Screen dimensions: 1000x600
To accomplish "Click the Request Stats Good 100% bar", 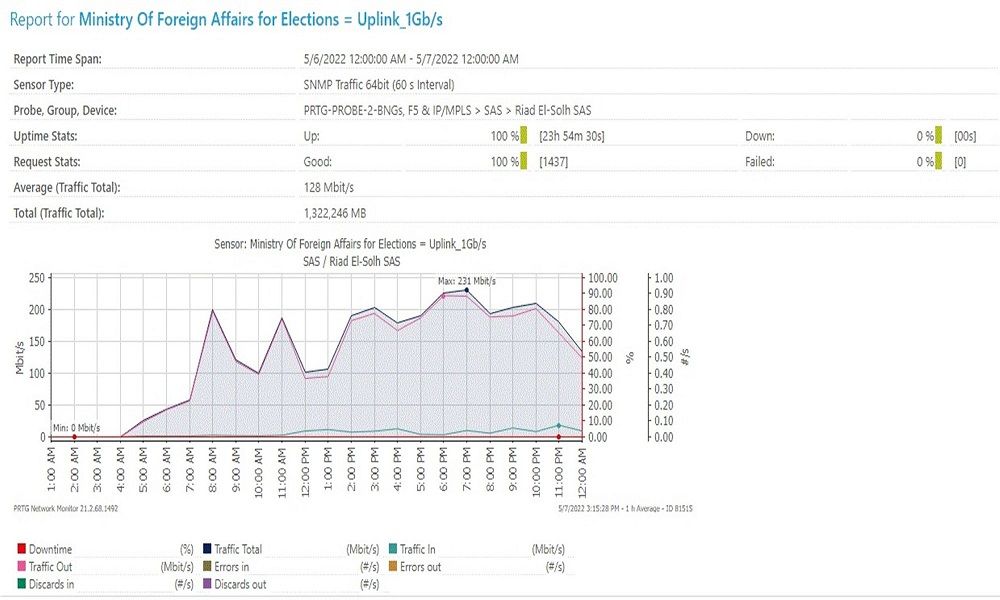I will click(x=523, y=161).
